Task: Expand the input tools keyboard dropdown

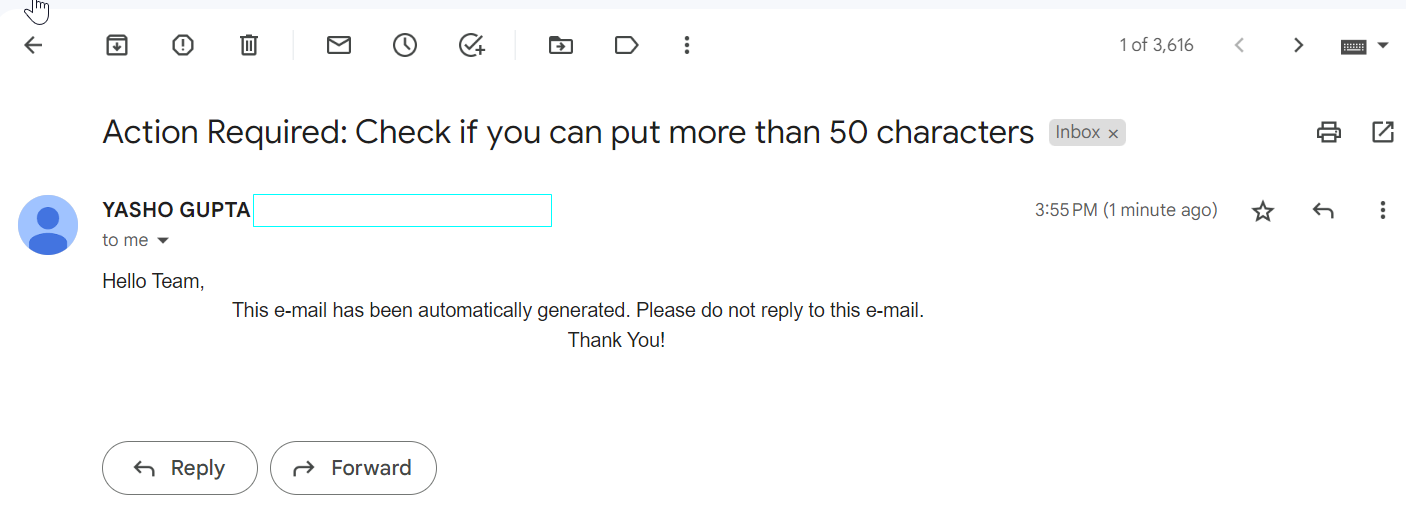Action: tap(1384, 45)
